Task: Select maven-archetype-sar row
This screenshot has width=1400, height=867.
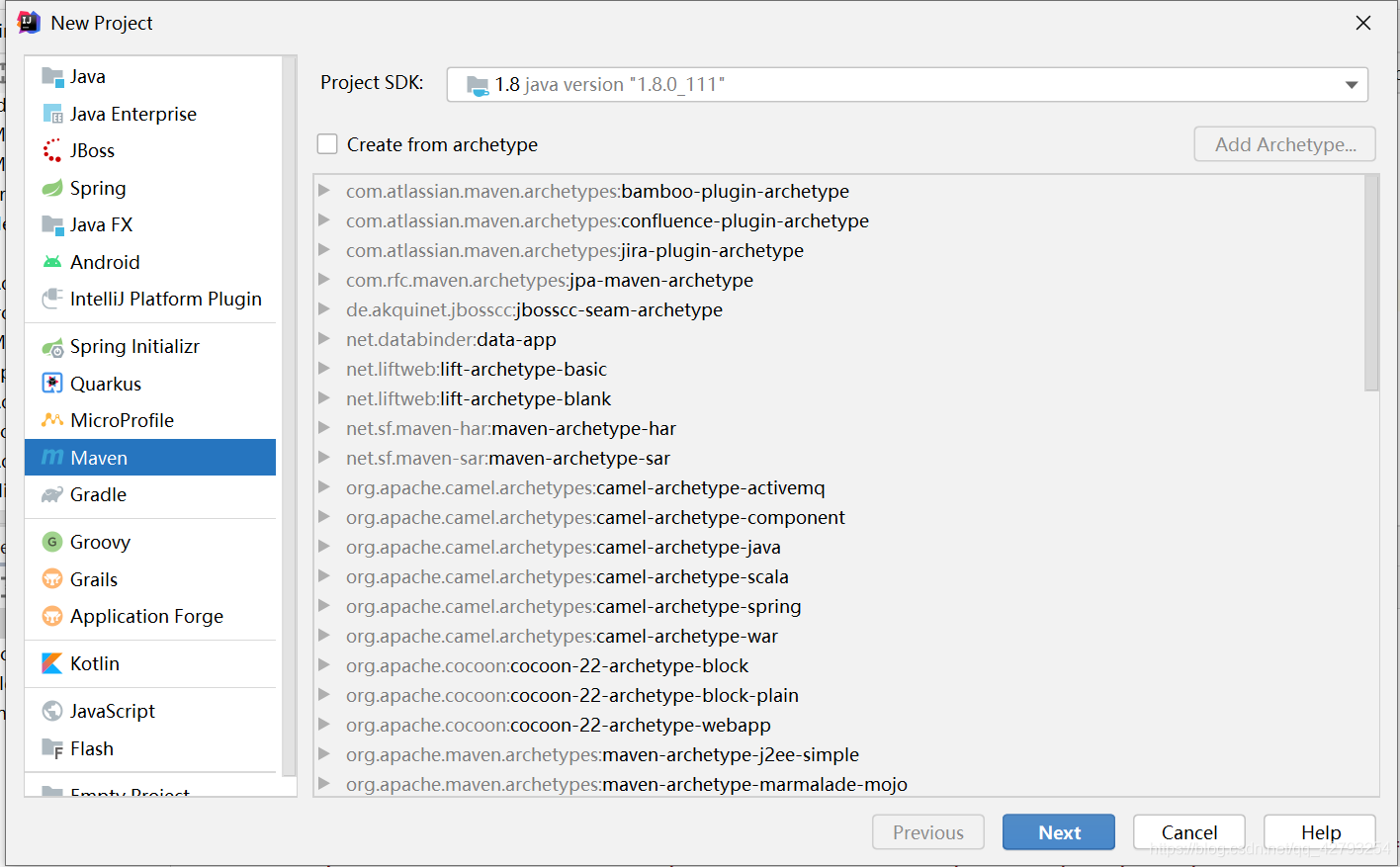Action: pos(838,458)
